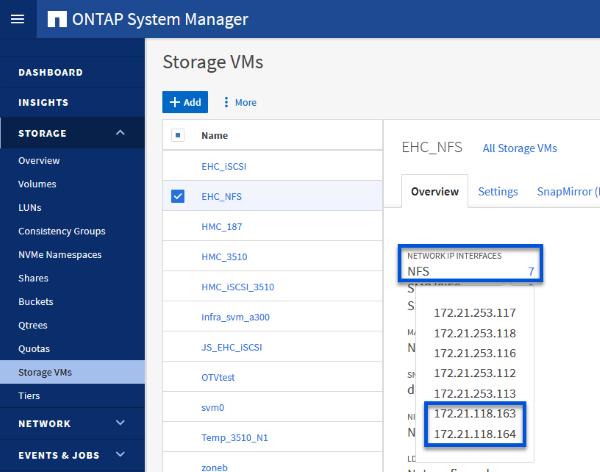Follow the All Storage VMs link
The image size is (600, 472).
click(519, 148)
